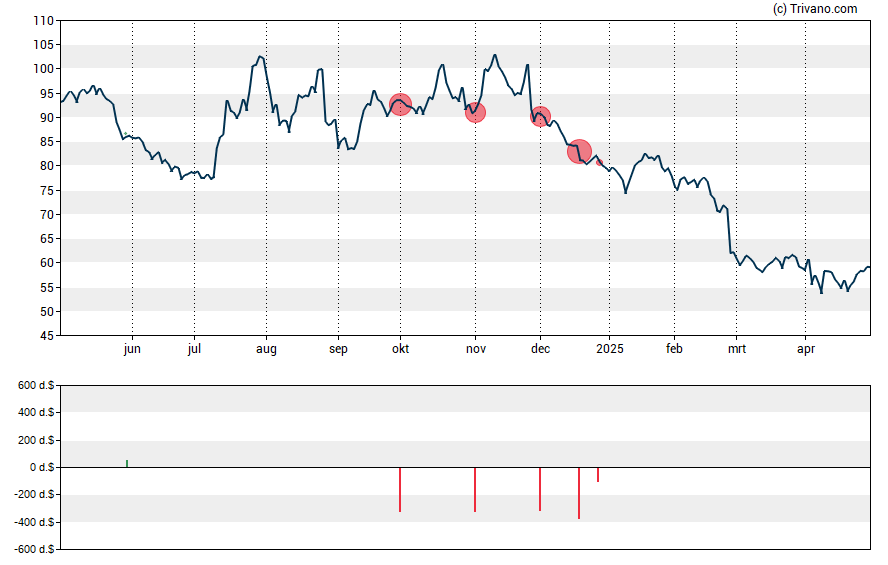This screenshot has height=565, width=888.
Task: Click the '400 d.$' axis label
Action: coord(36,413)
